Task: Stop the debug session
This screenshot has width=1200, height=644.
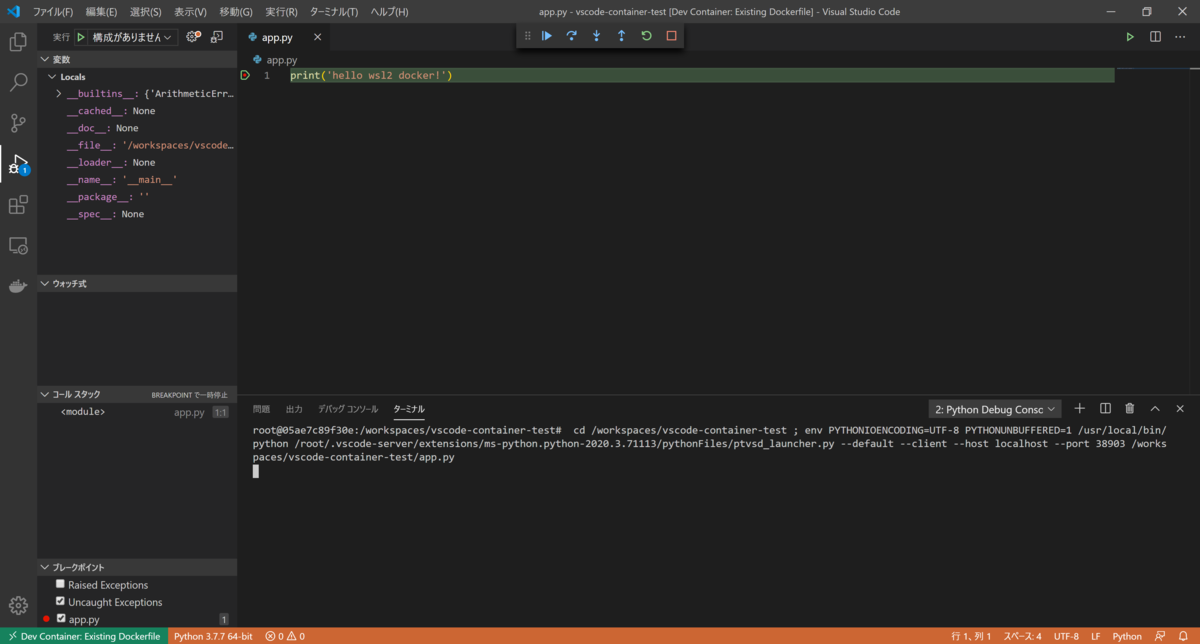Action: [x=671, y=36]
